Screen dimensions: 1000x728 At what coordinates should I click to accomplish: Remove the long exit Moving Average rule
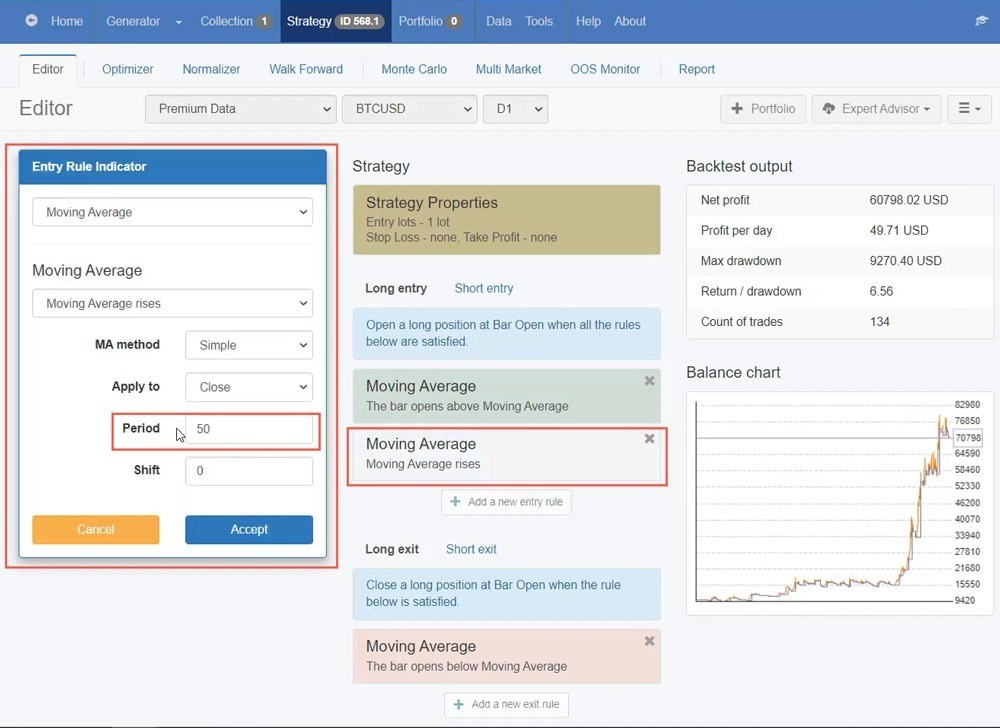[649, 641]
